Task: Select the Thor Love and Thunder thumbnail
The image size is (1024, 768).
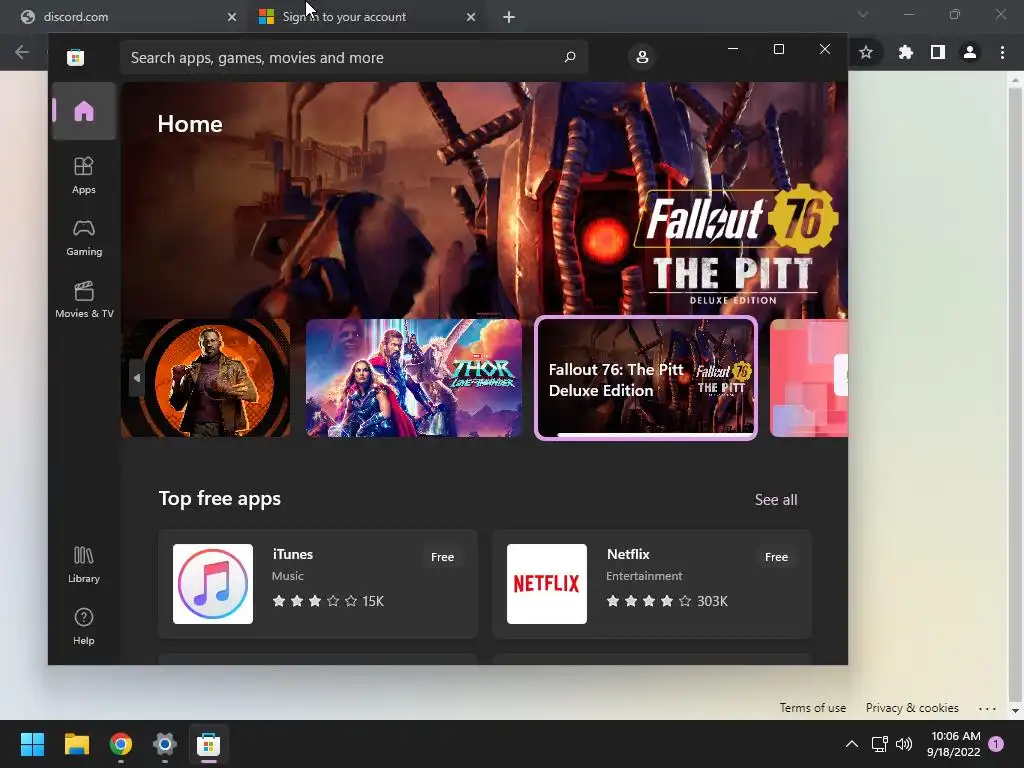Action: pyautogui.click(x=414, y=377)
